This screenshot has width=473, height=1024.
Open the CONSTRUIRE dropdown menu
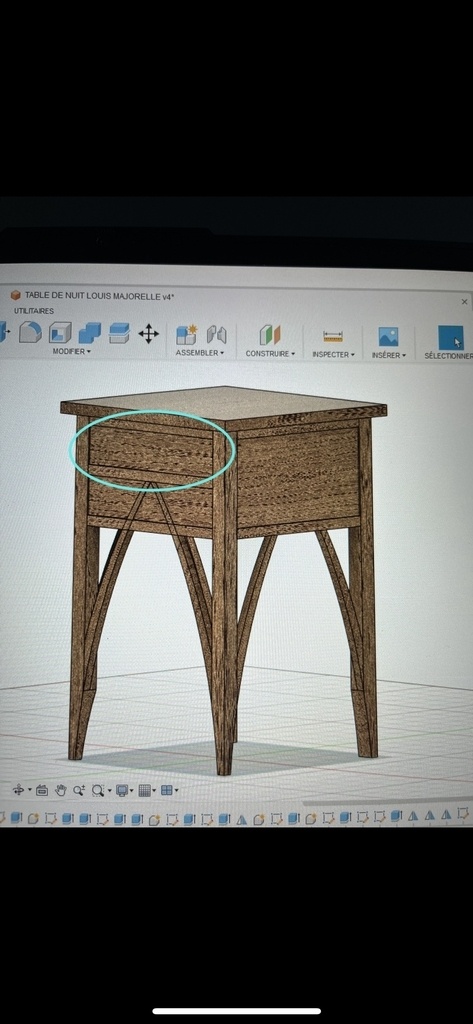[270, 353]
